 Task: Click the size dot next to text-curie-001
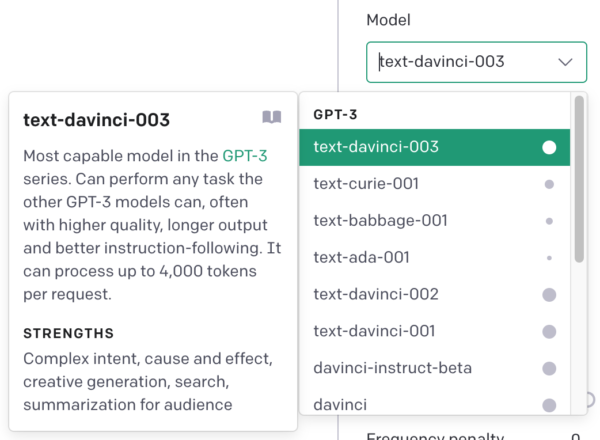(x=549, y=184)
